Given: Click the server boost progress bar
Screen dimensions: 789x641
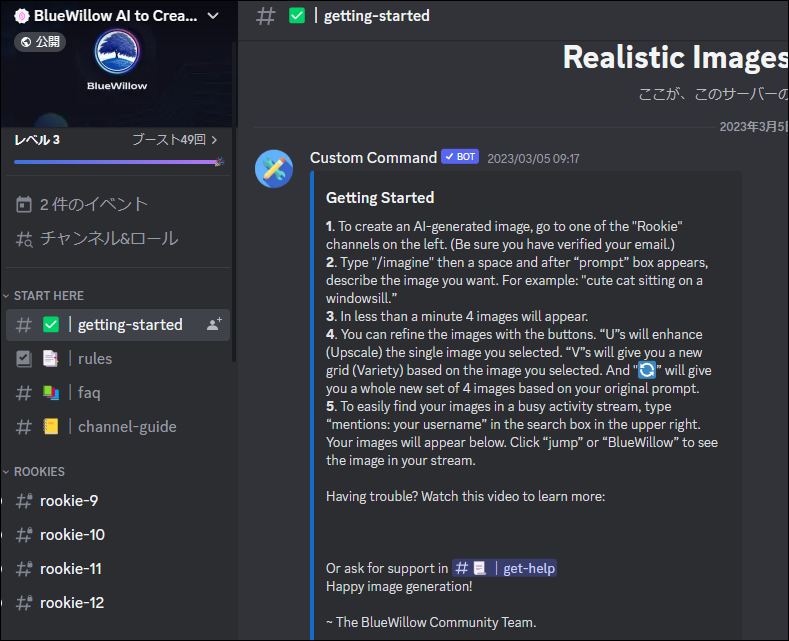Looking at the screenshot, I should point(118,162).
